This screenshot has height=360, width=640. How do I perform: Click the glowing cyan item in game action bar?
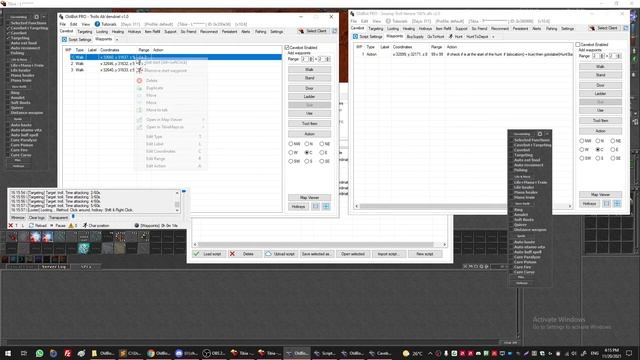pos(84,248)
